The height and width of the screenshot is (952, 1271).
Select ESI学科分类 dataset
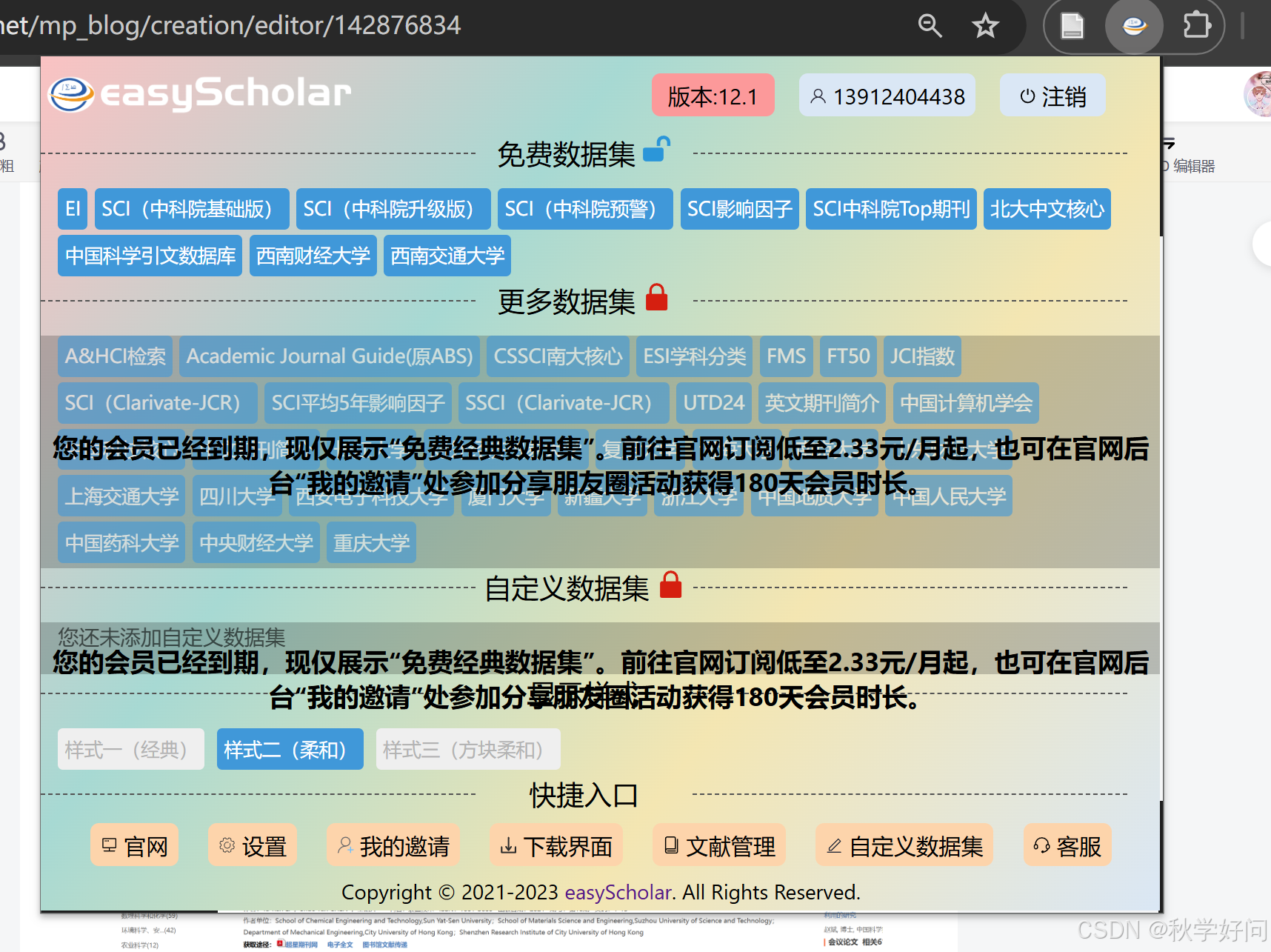pyautogui.click(x=694, y=356)
